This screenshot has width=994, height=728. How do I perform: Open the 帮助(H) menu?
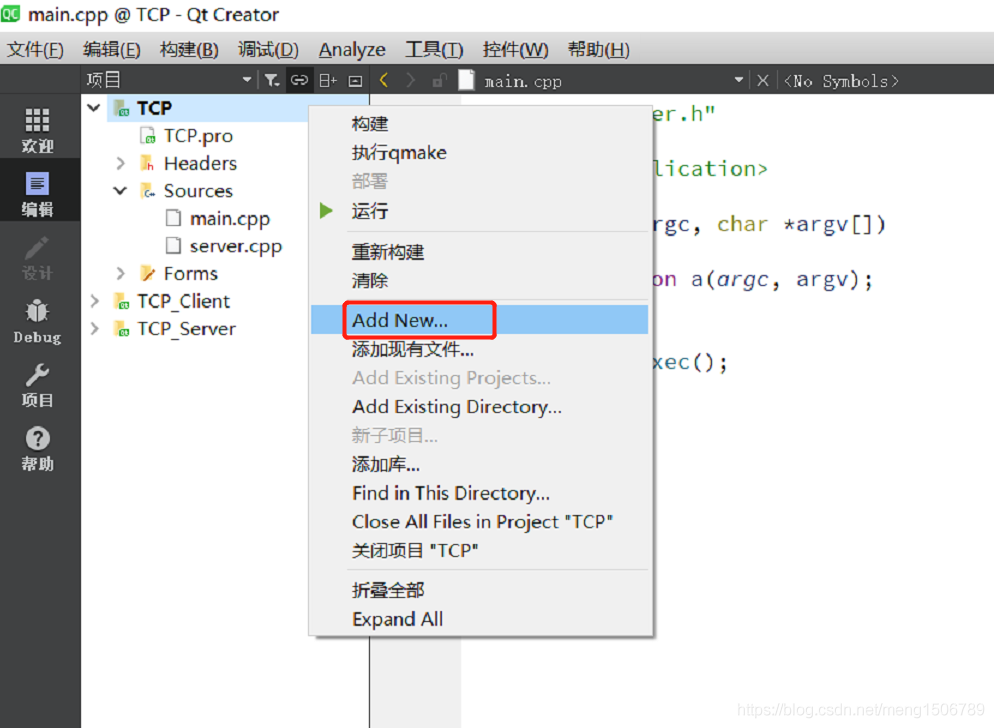tap(598, 49)
